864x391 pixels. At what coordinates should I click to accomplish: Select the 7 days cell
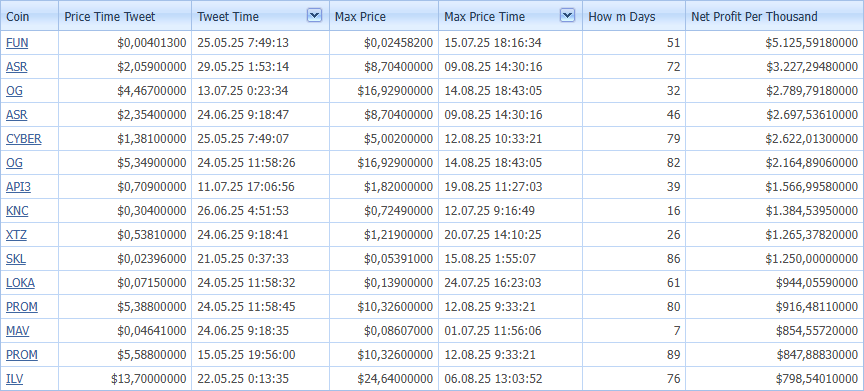coord(634,331)
